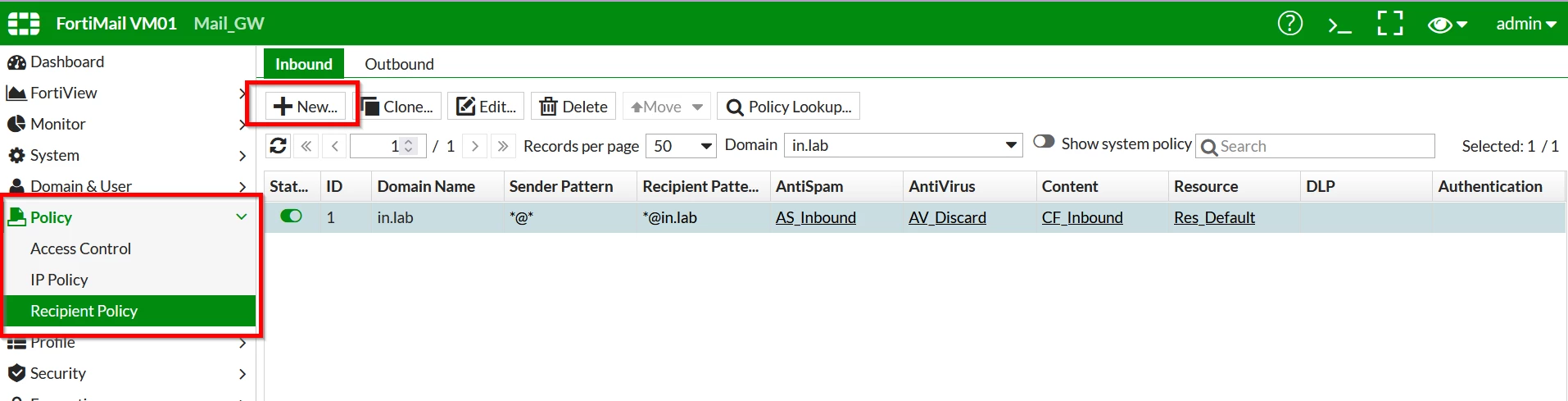Switch to the Outbound tab
1568x401 pixels.
pyautogui.click(x=399, y=64)
